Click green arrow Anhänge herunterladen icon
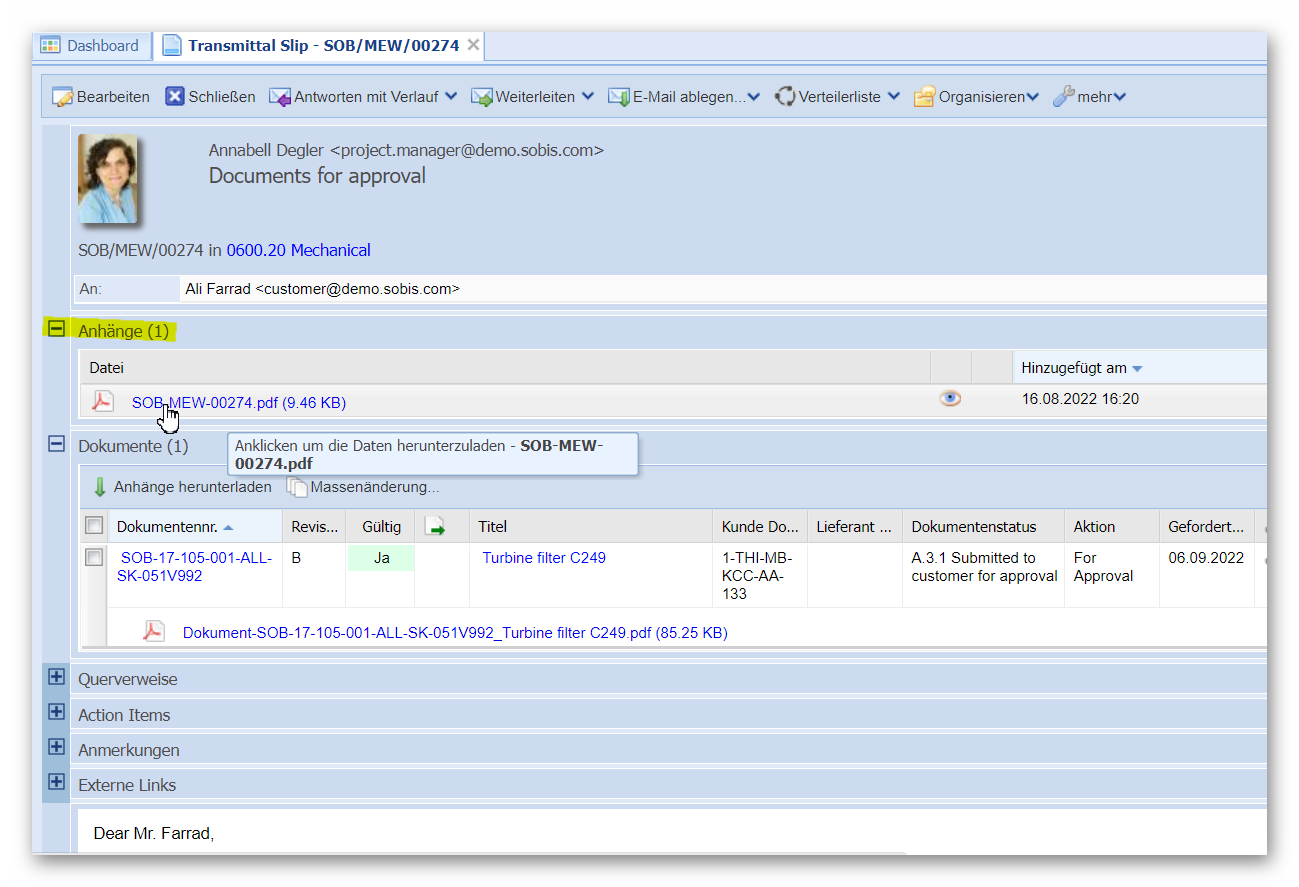The height and width of the screenshot is (887, 1299). click(100, 487)
